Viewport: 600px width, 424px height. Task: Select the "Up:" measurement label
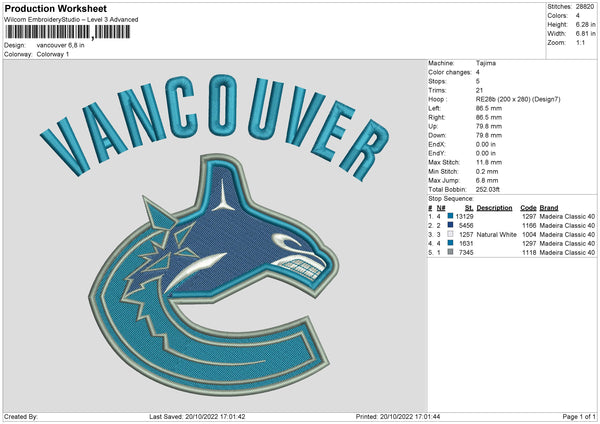[433, 126]
